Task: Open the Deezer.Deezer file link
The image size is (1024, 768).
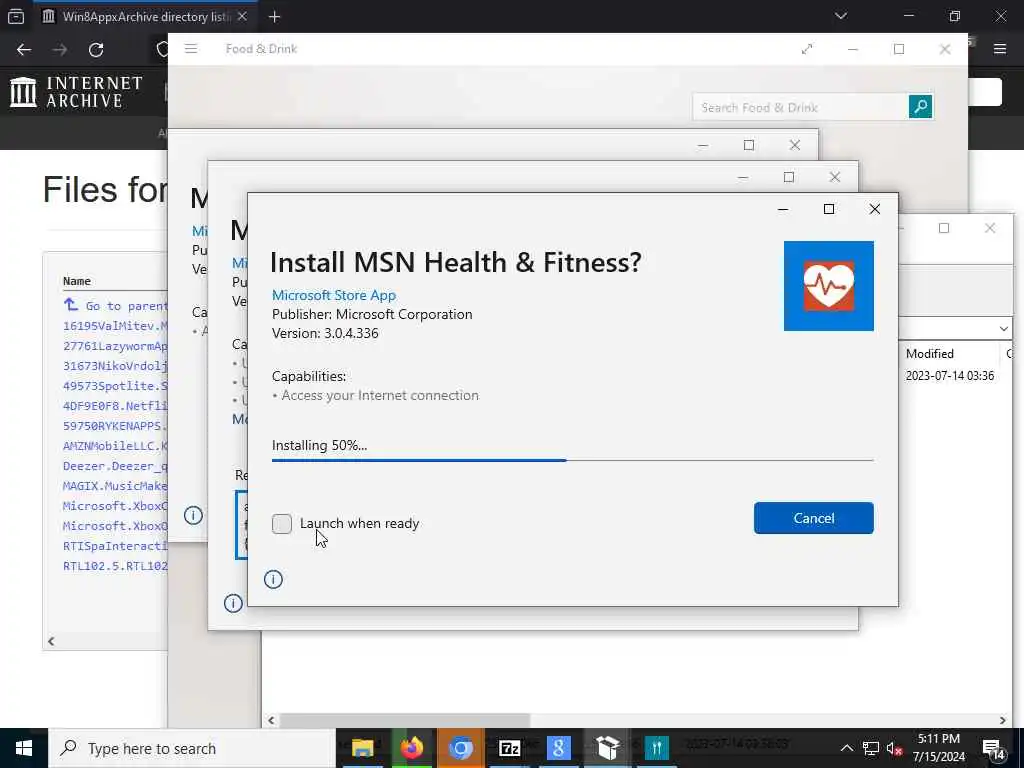Action: 115,466
